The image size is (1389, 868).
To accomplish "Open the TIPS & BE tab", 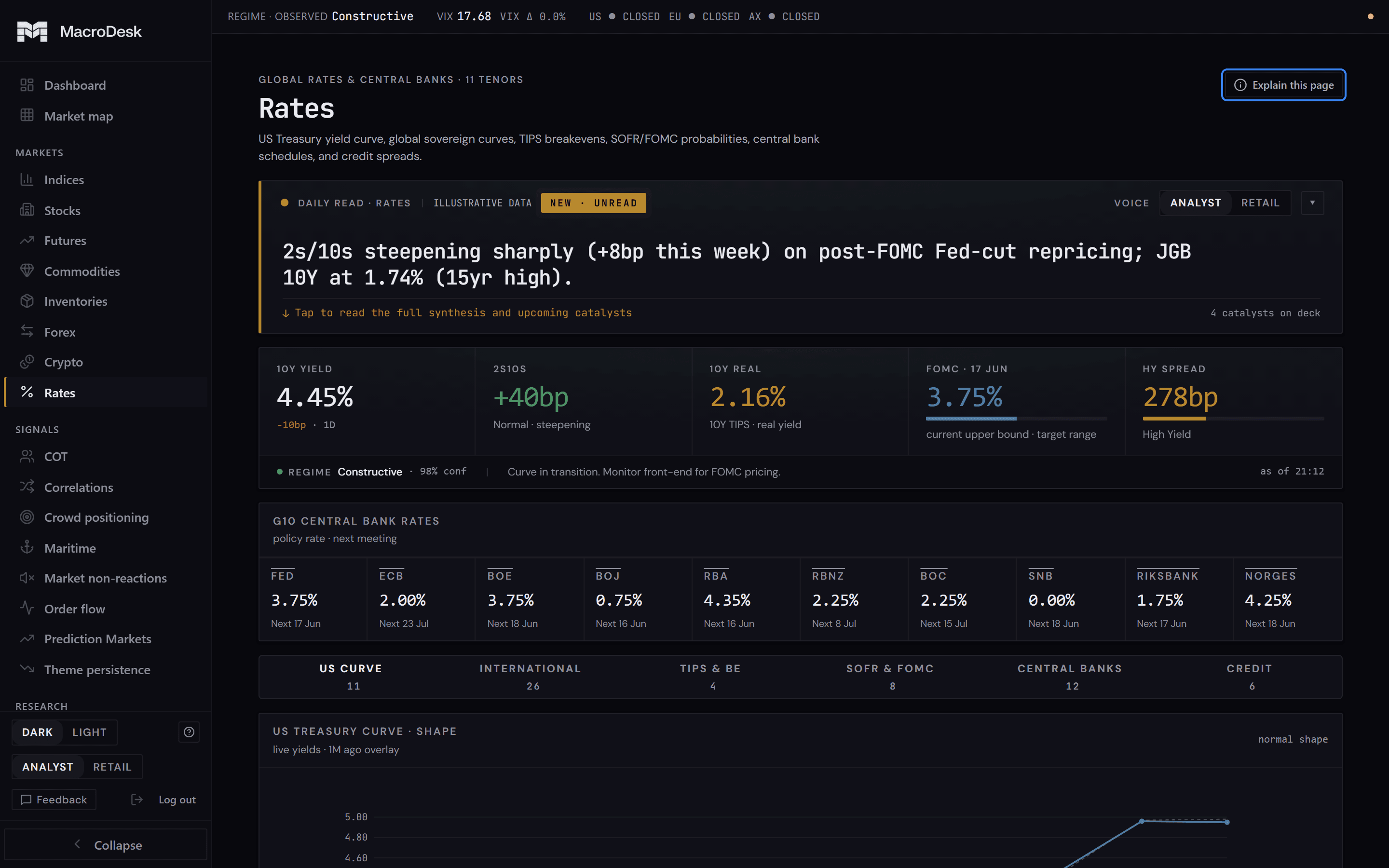I will click(710, 677).
